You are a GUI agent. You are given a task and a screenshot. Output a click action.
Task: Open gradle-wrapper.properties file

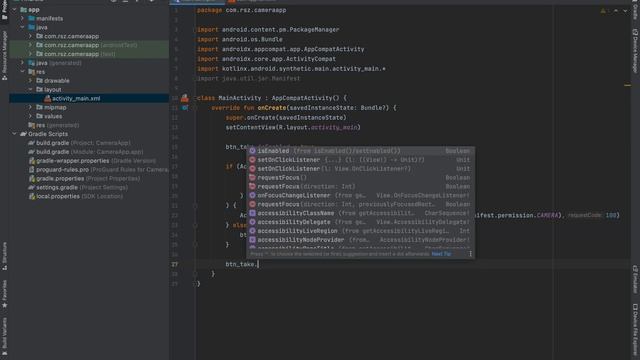point(91,161)
